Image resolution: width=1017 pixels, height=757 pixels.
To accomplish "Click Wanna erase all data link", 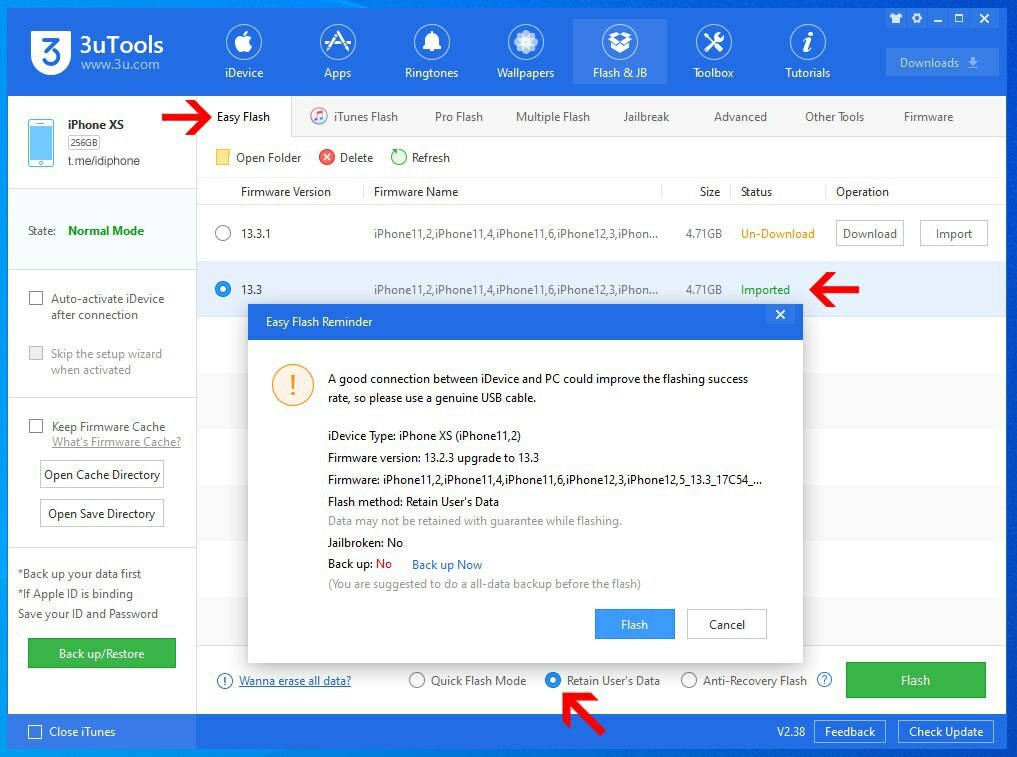I will 294,680.
